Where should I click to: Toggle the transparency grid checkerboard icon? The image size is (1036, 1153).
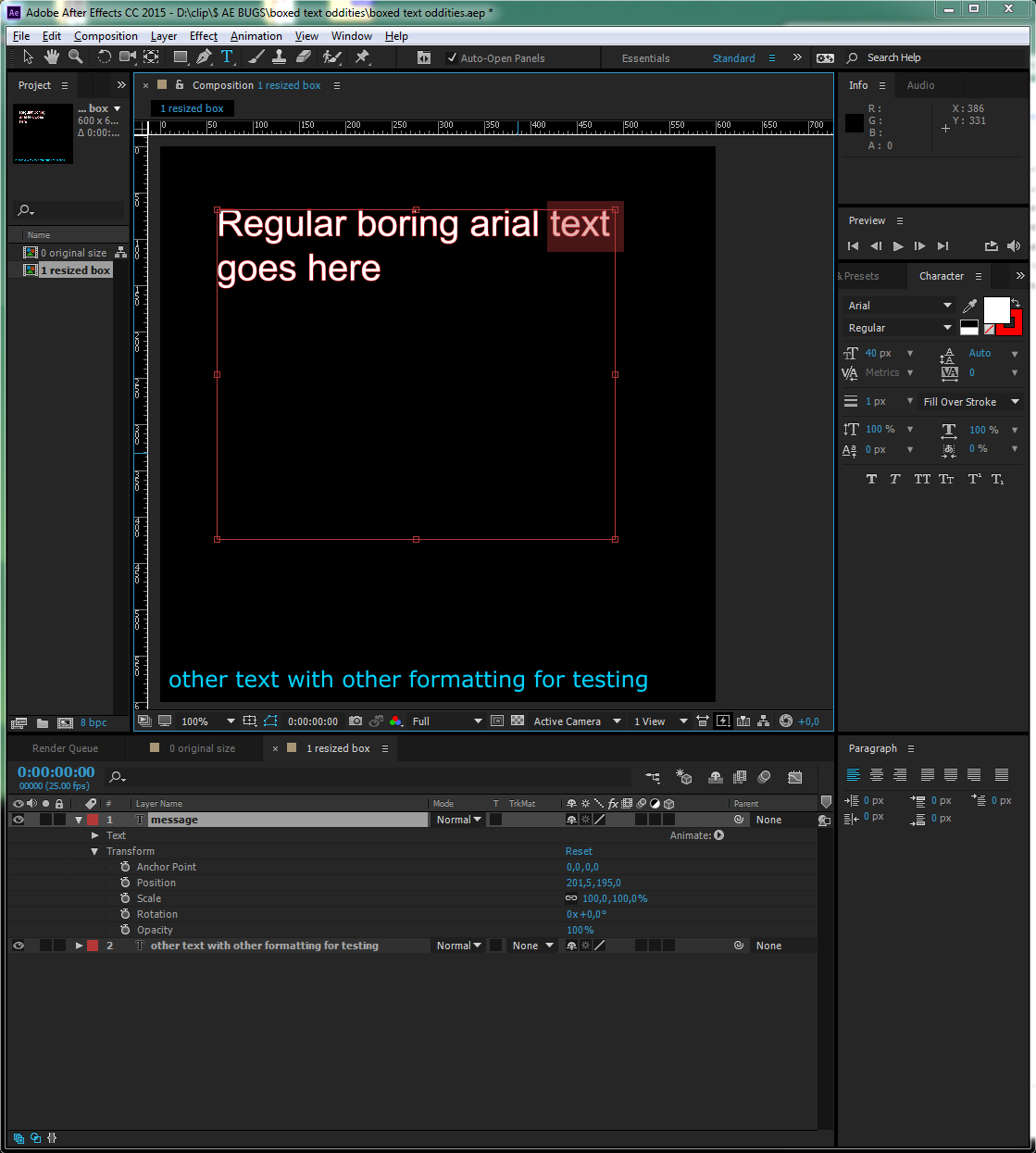point(518,721)
